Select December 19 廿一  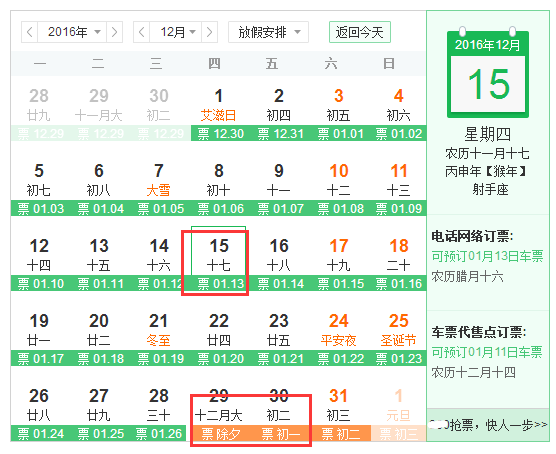[x=39, y=330]
